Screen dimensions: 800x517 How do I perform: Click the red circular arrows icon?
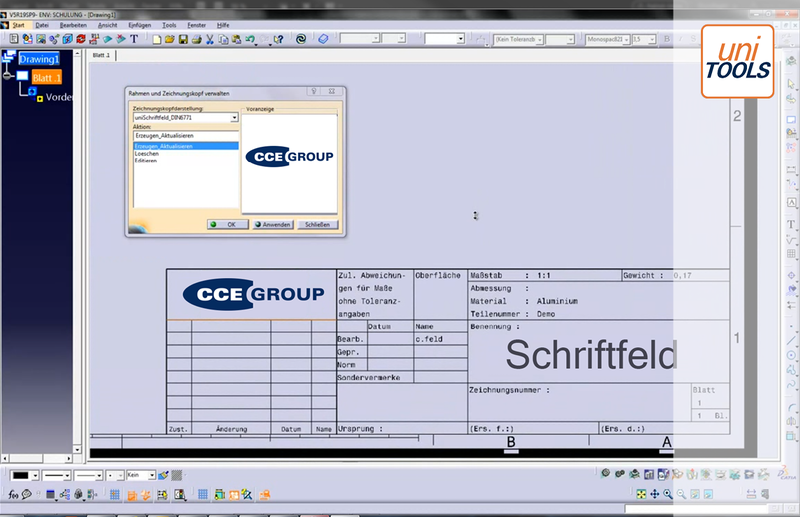coord(81,39)
